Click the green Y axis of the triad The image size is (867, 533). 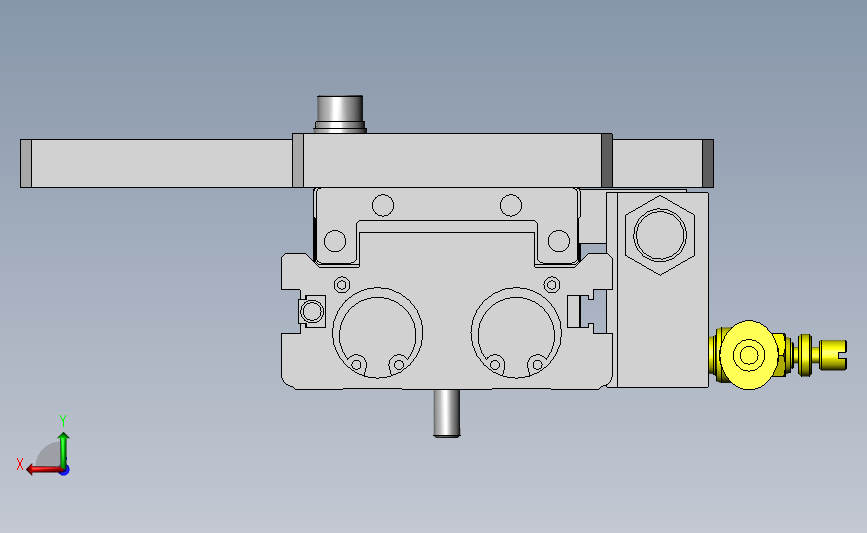click(x=64, y=449)
